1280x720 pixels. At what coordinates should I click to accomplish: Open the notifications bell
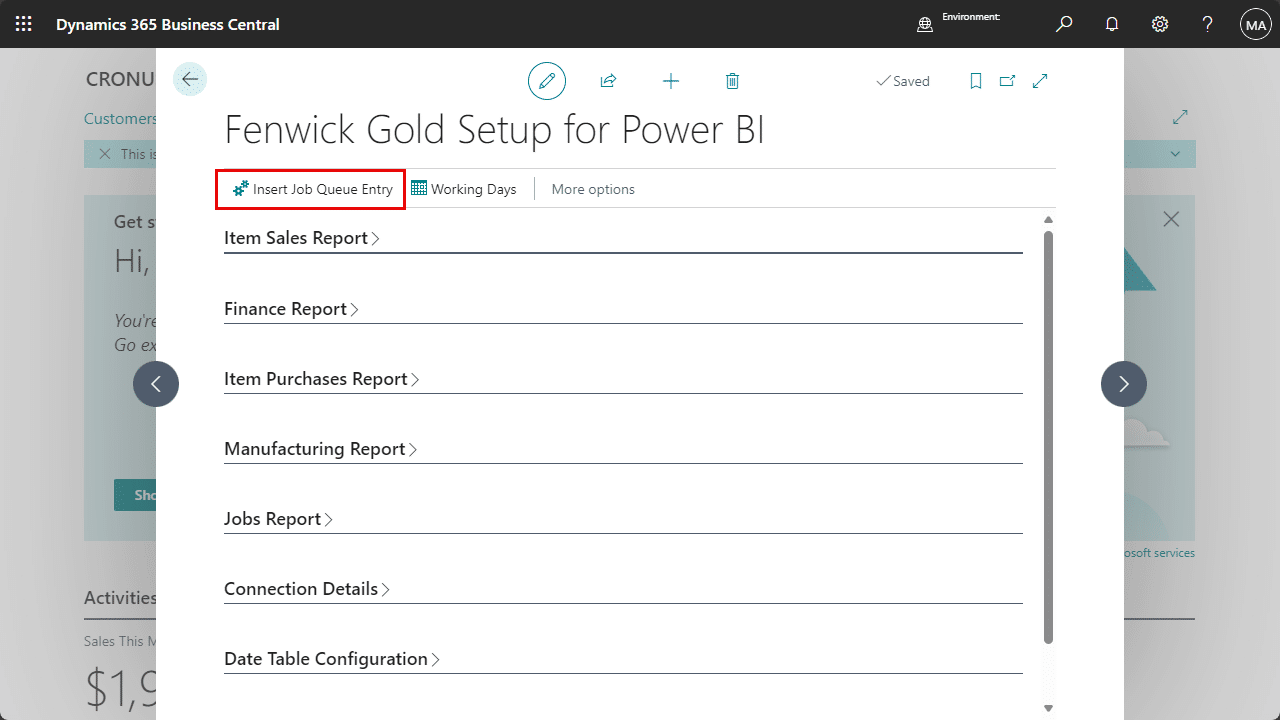1112,24
